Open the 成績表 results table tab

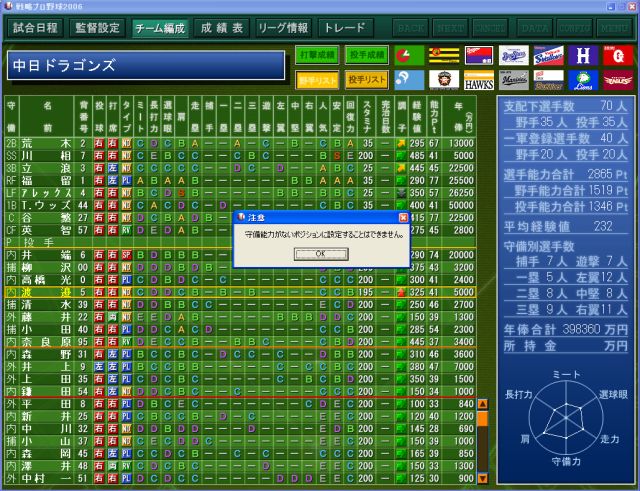[222, 28]
